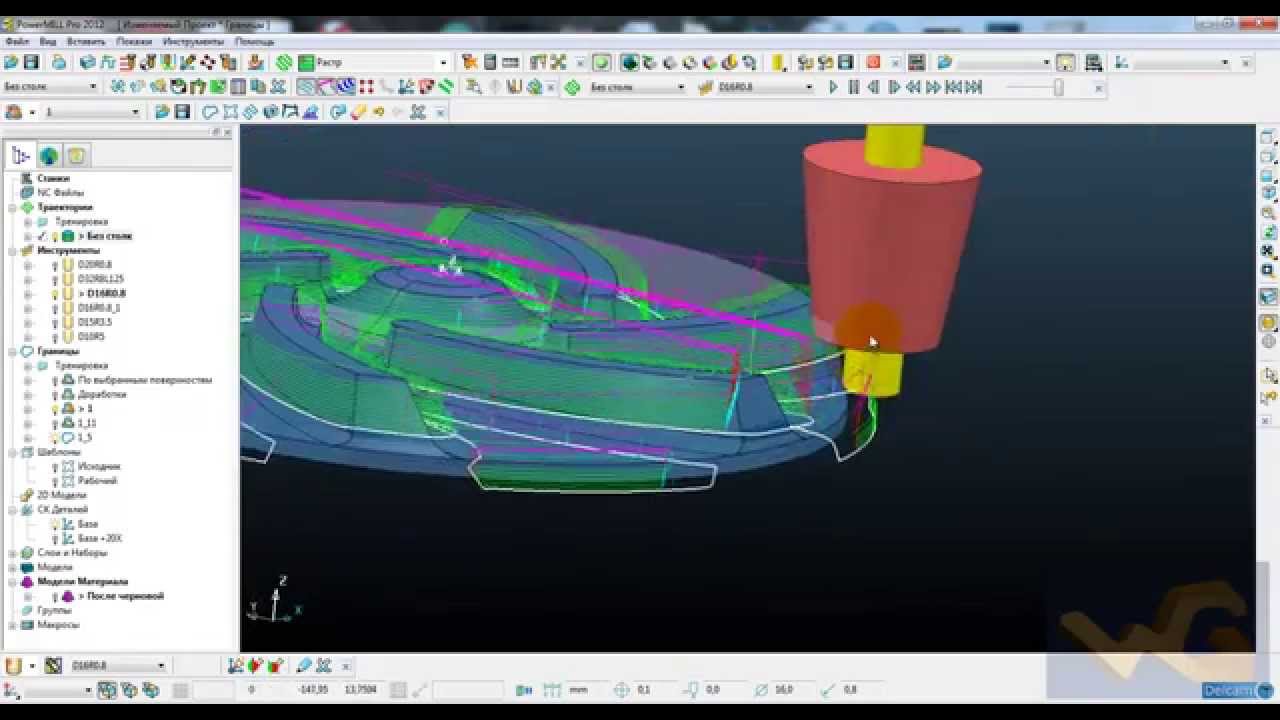
Task: Switch to the project tree explorer tab
Action: [x=21, y=156]
